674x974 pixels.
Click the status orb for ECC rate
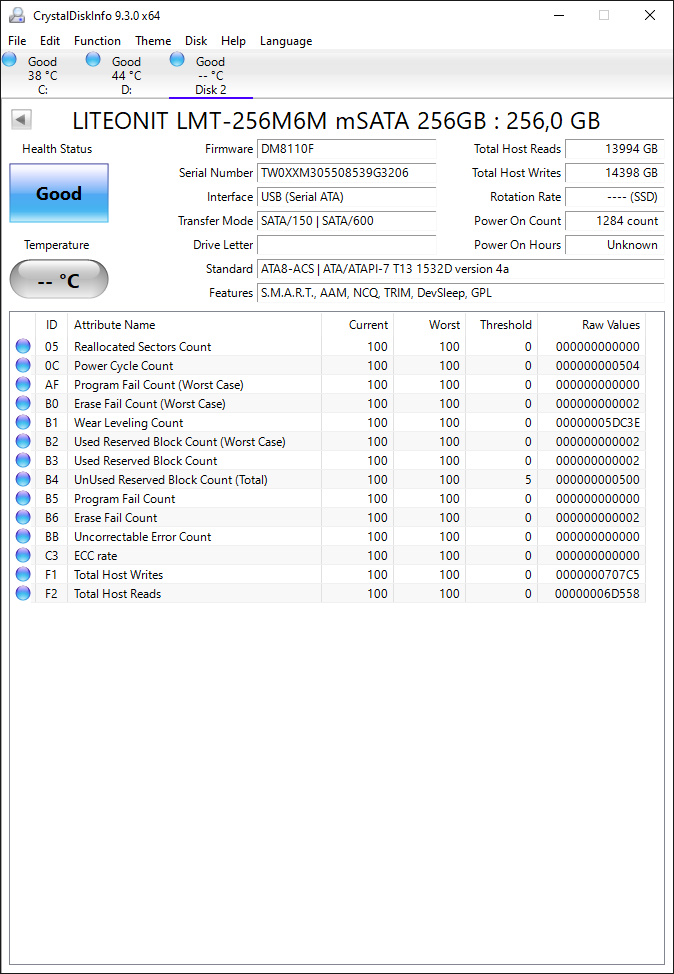pos(23,555)
